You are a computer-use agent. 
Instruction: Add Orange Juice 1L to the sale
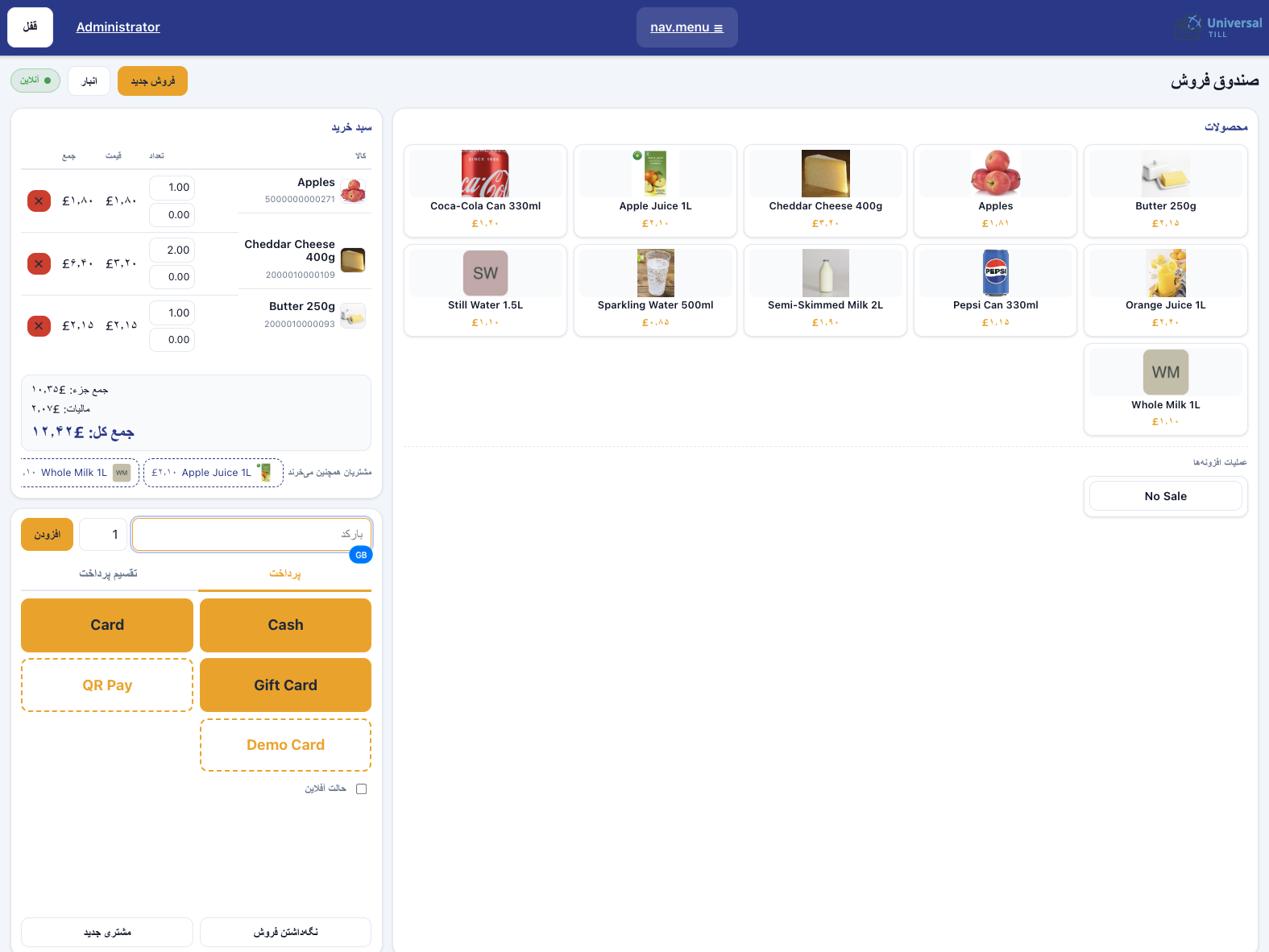(1165, 290)
